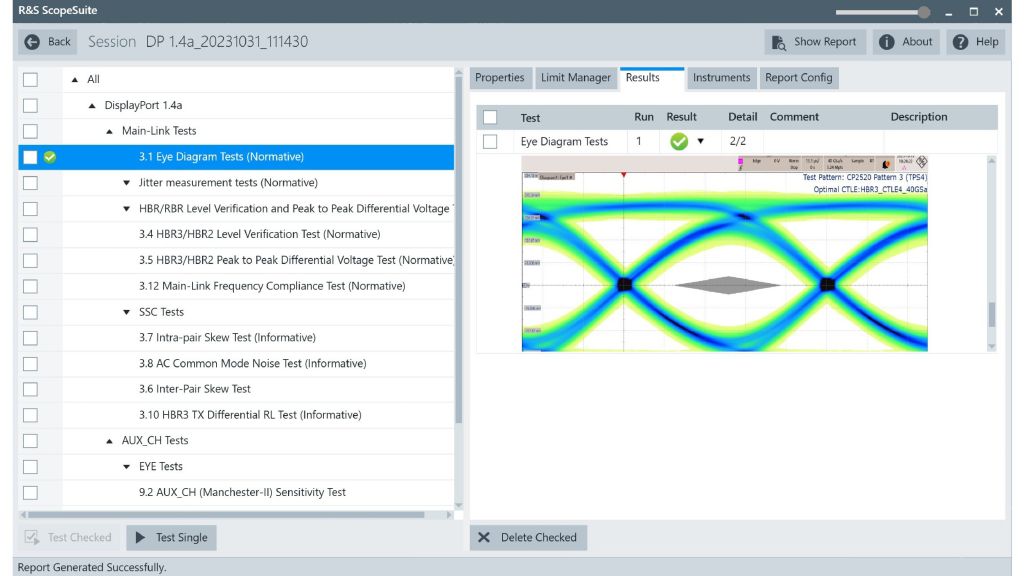Click the green pass checkmark in Result column
Image resolution: width=1024 pixels, height=576 pixels.
(x=679, y=142)
